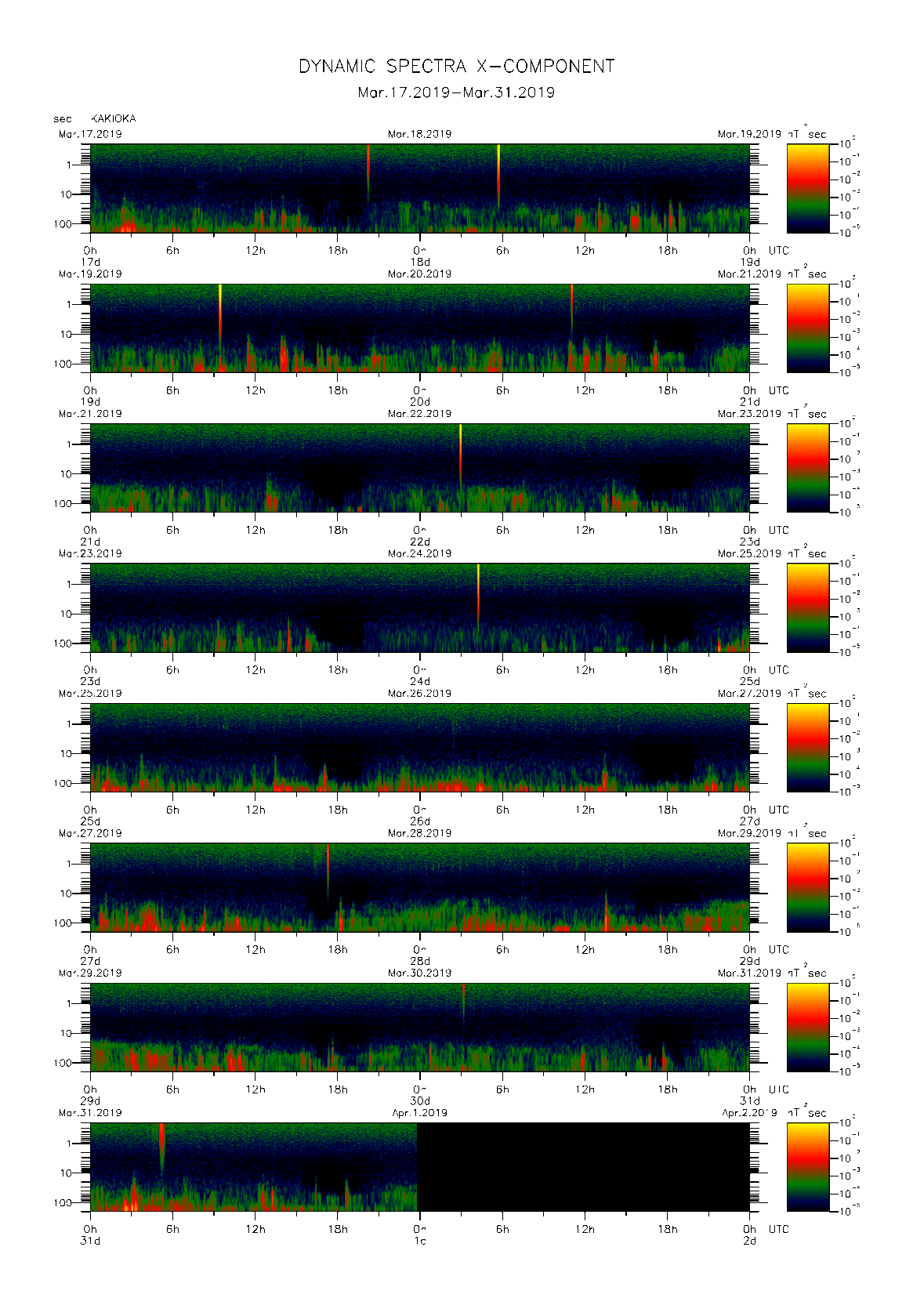
Task: Click the Mar.20.2019 date label
Action: coord(420,274)
